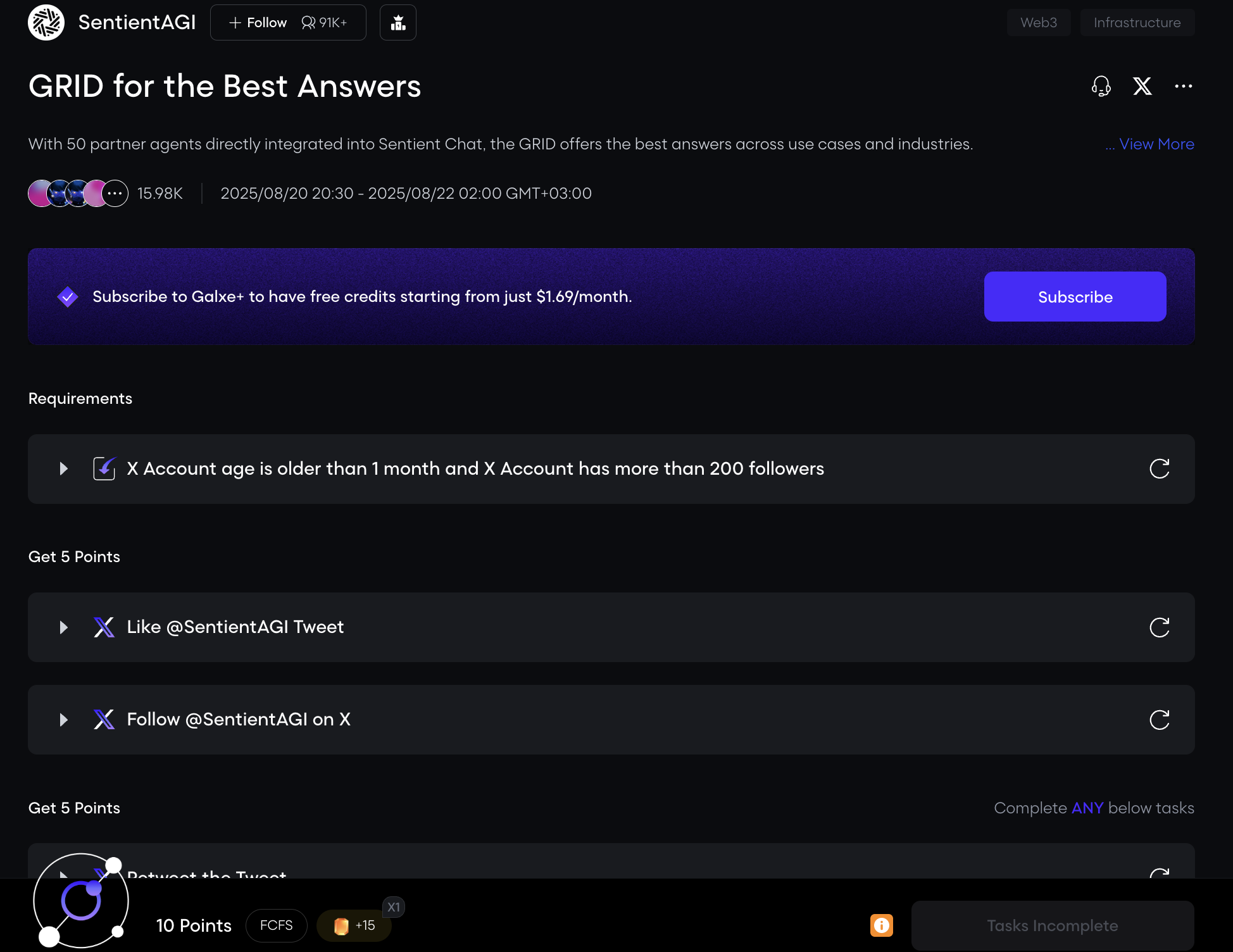
Task: Expand the Follow @SentientAGI on X task
Action: pyautogui.click(x=63, y=720)
